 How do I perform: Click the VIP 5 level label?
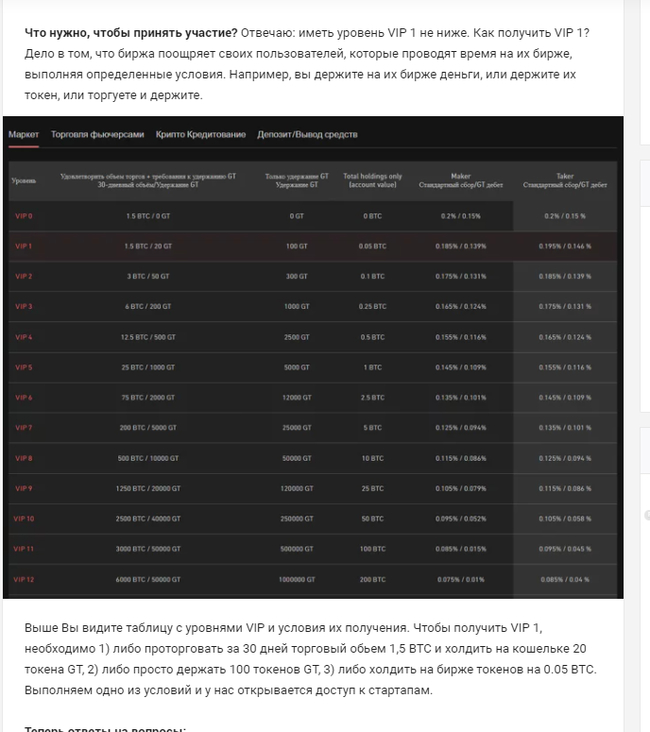click(x=22, y=367)
